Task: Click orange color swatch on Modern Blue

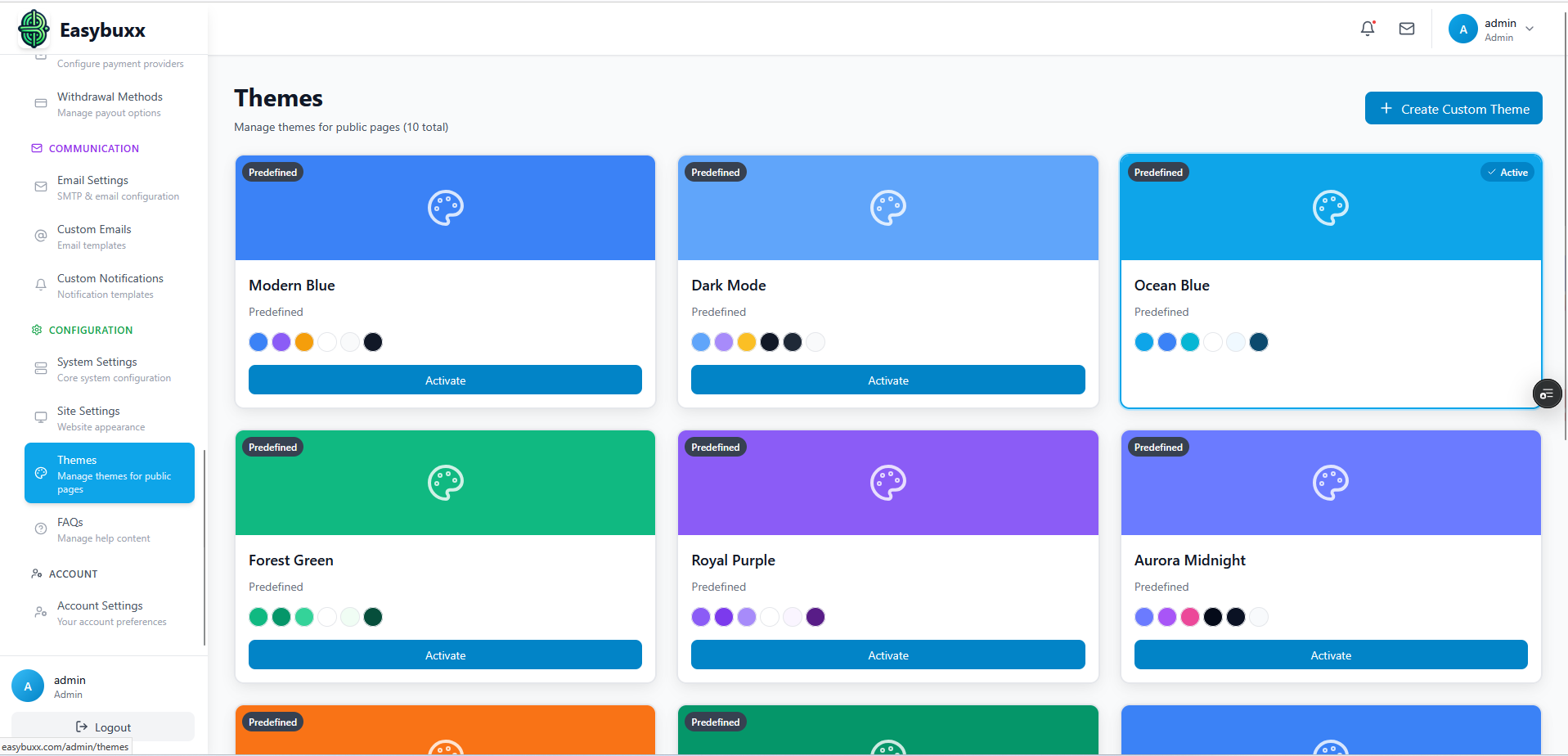Action: [304, 342]
